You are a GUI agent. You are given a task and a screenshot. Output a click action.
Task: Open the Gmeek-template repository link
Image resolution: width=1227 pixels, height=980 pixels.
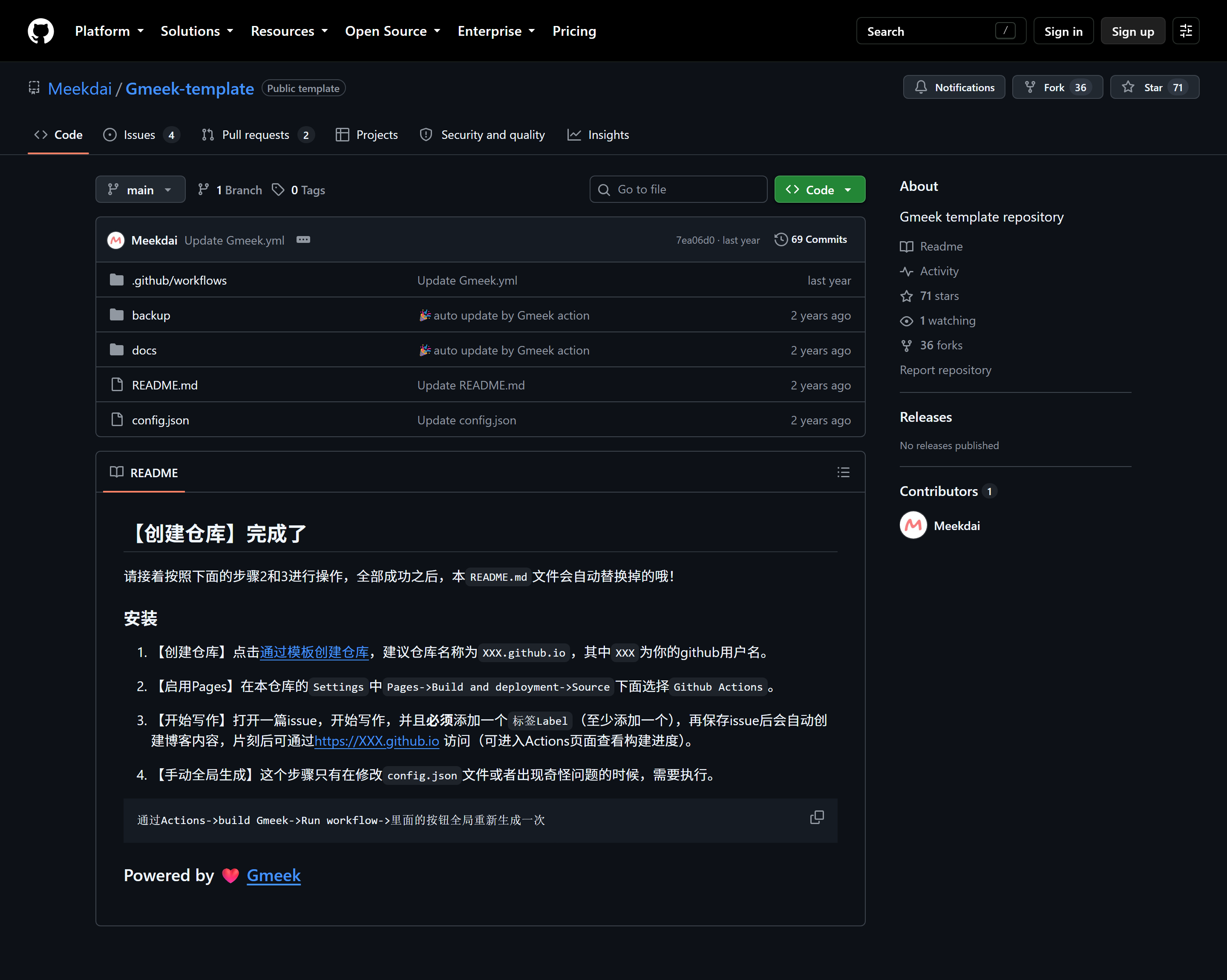click(x=190, y=88)
